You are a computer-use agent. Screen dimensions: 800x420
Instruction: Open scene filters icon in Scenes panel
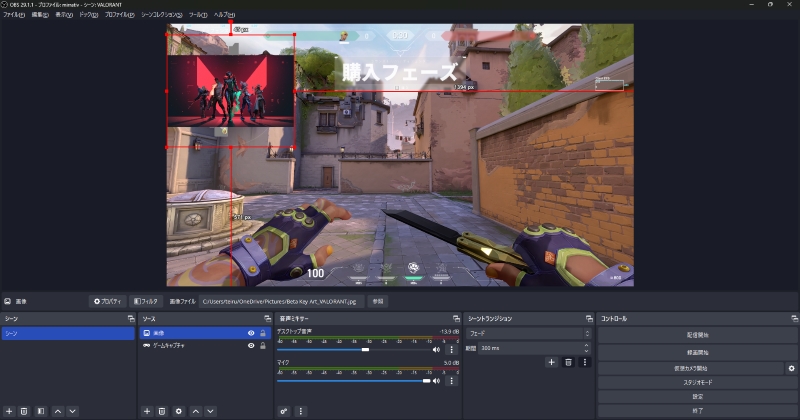pos(41,411)
